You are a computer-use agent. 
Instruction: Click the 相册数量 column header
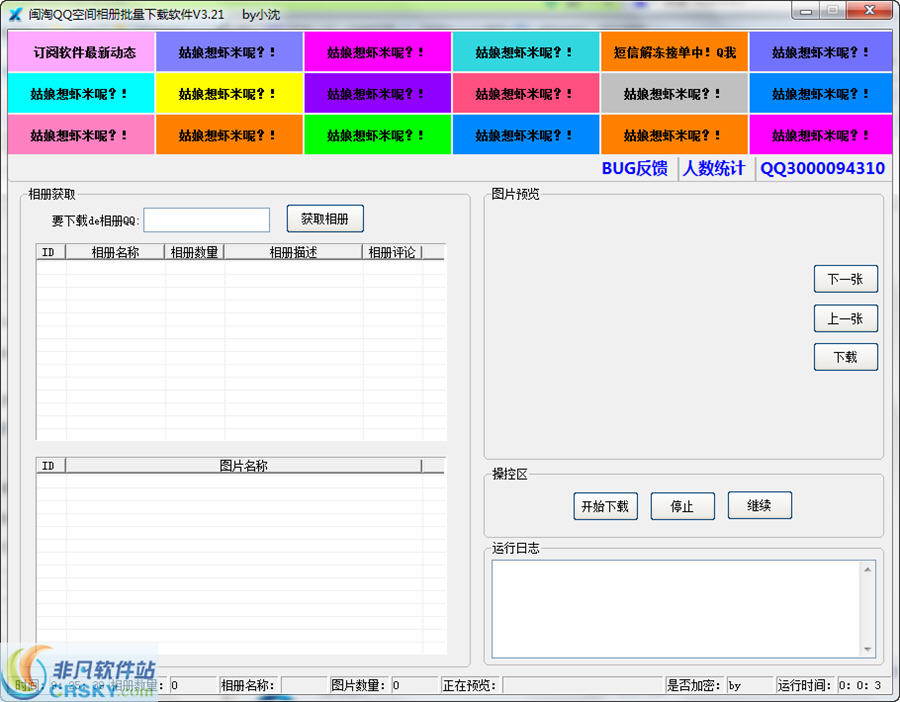tap(195, 252)
